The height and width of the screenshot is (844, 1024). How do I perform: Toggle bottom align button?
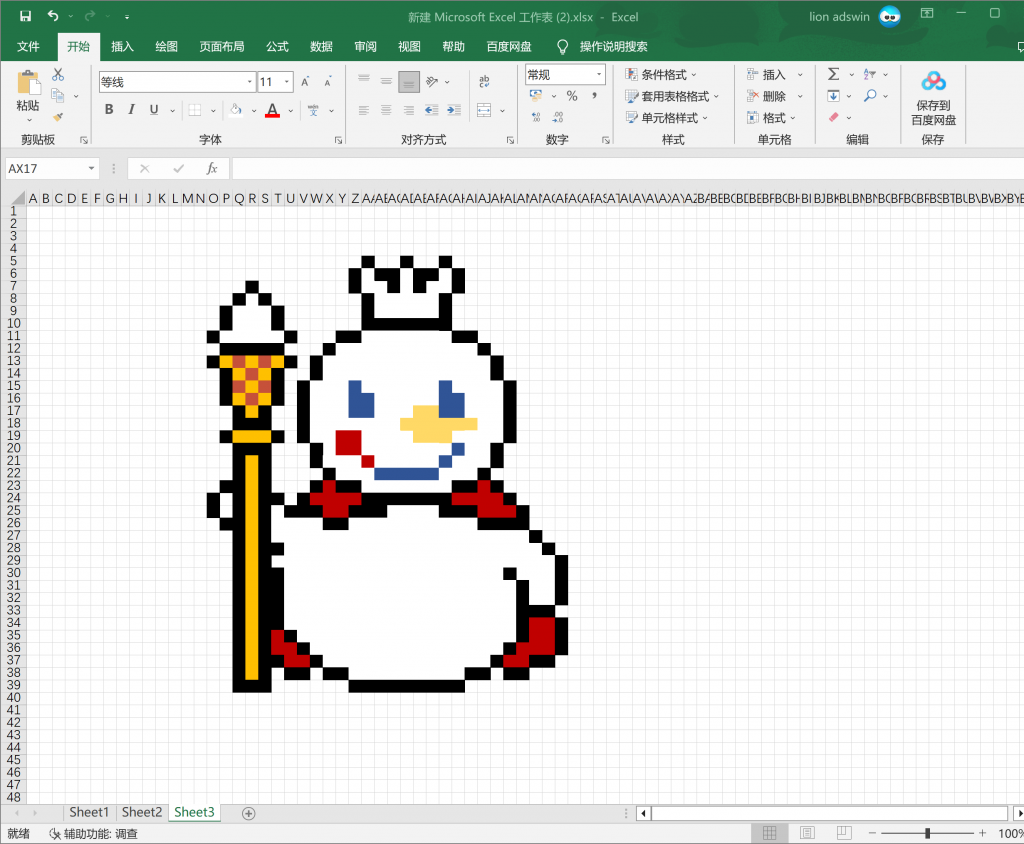tap(409, 82)
